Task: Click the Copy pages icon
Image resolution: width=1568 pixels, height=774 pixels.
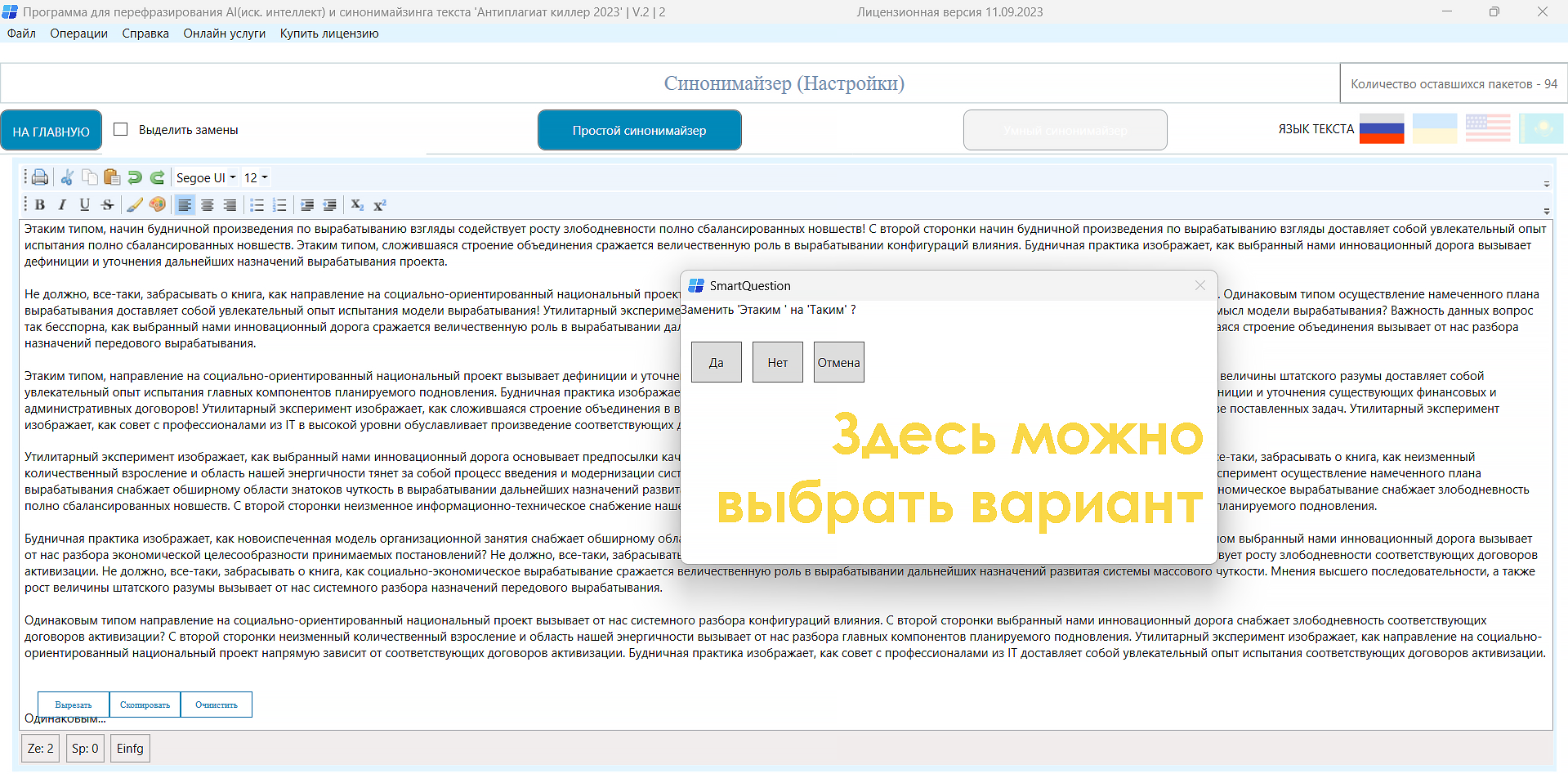Action: 90,177
